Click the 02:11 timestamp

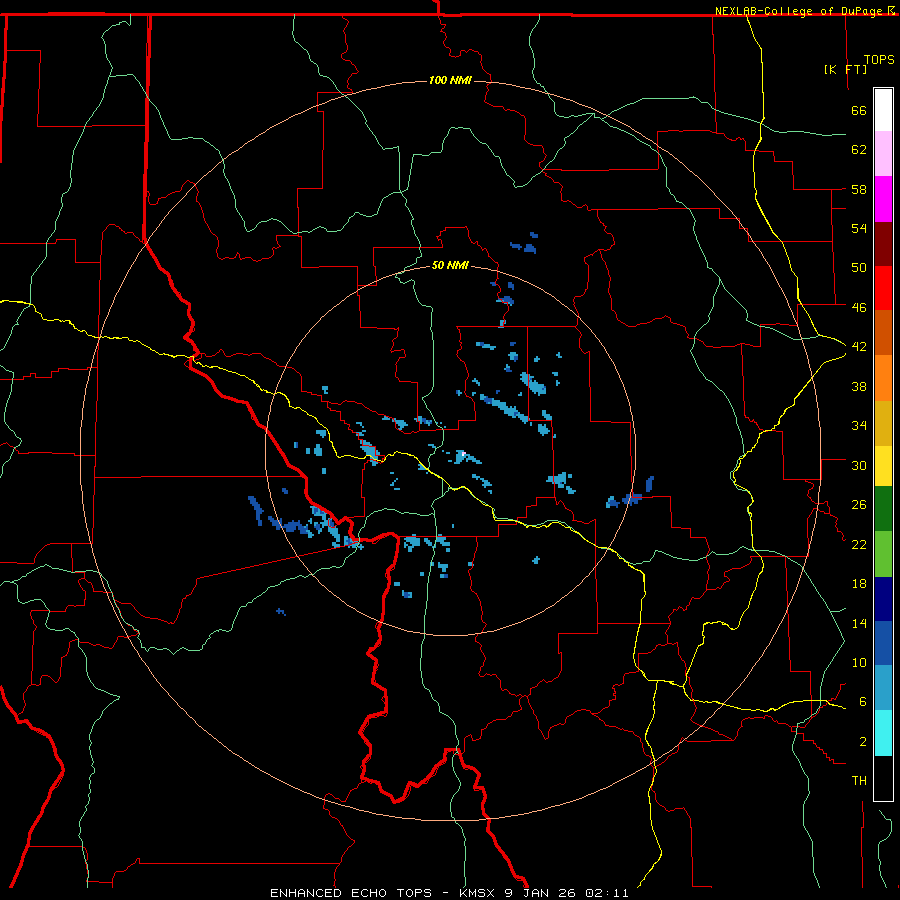[607, 893]
